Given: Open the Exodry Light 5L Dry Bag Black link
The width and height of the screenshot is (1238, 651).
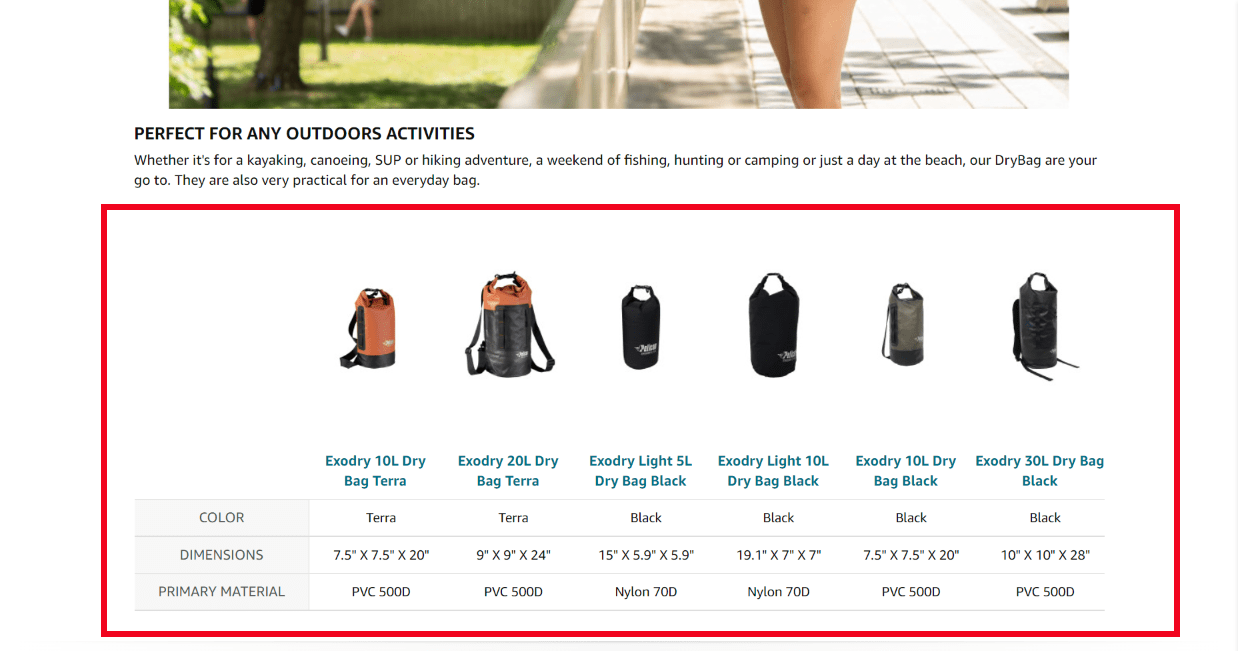Looking at the screenshot, I should [x=640, y=471].
